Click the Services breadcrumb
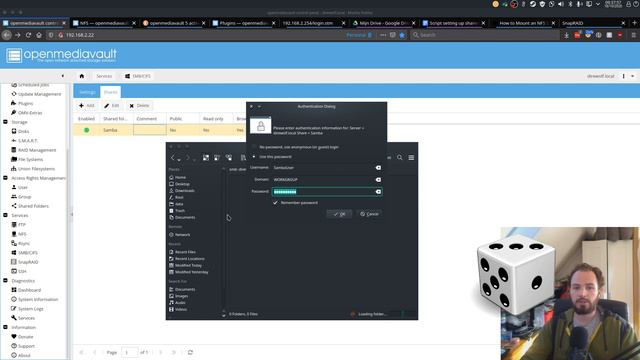Screen dimensions: 640x360 point(104,76)
